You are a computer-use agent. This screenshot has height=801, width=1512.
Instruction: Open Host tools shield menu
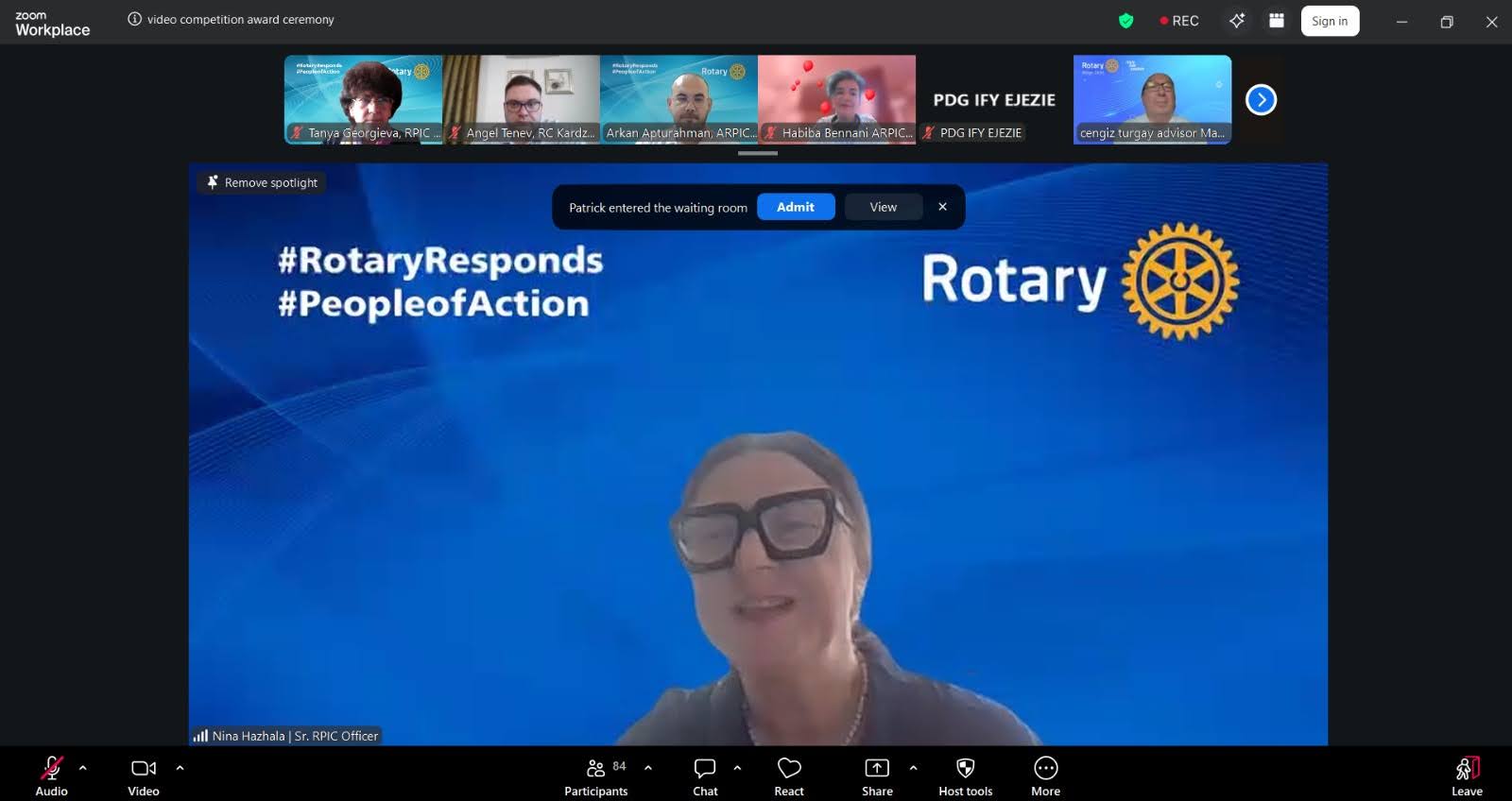click(x=965, y=775)
